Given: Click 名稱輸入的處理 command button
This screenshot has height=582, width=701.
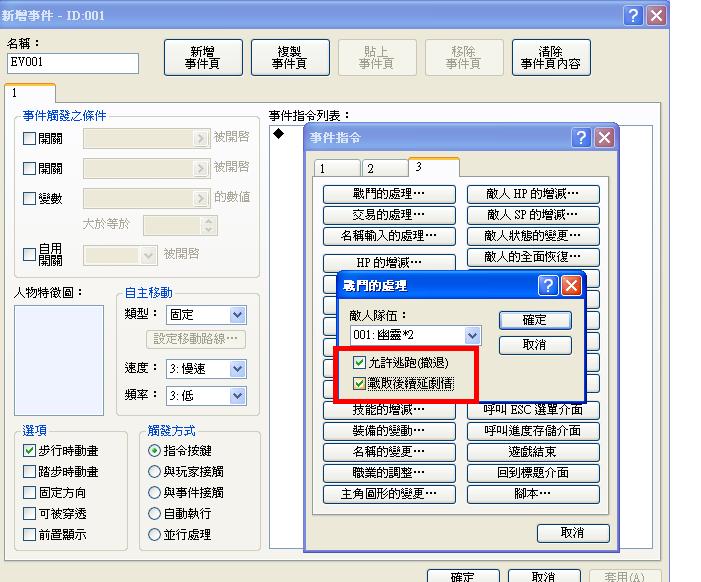Looking at the screenshot, I should [389, 236].
